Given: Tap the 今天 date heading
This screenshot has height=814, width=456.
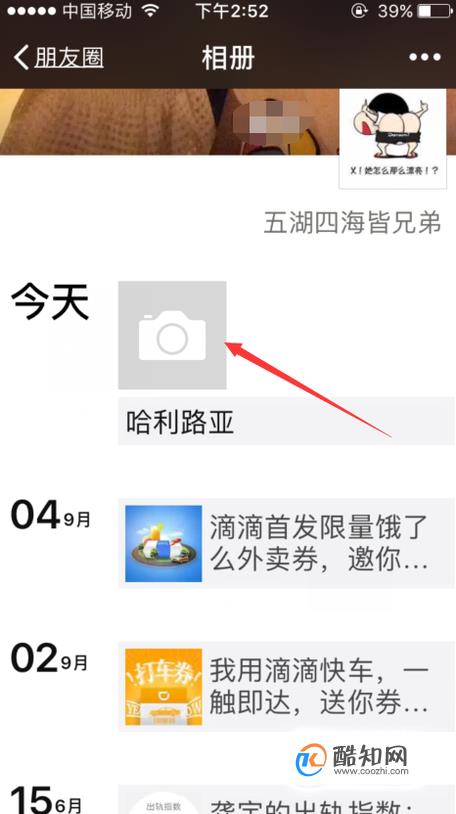Looking at the screenshot, I should pyautogui.click(x=50, y=303).
